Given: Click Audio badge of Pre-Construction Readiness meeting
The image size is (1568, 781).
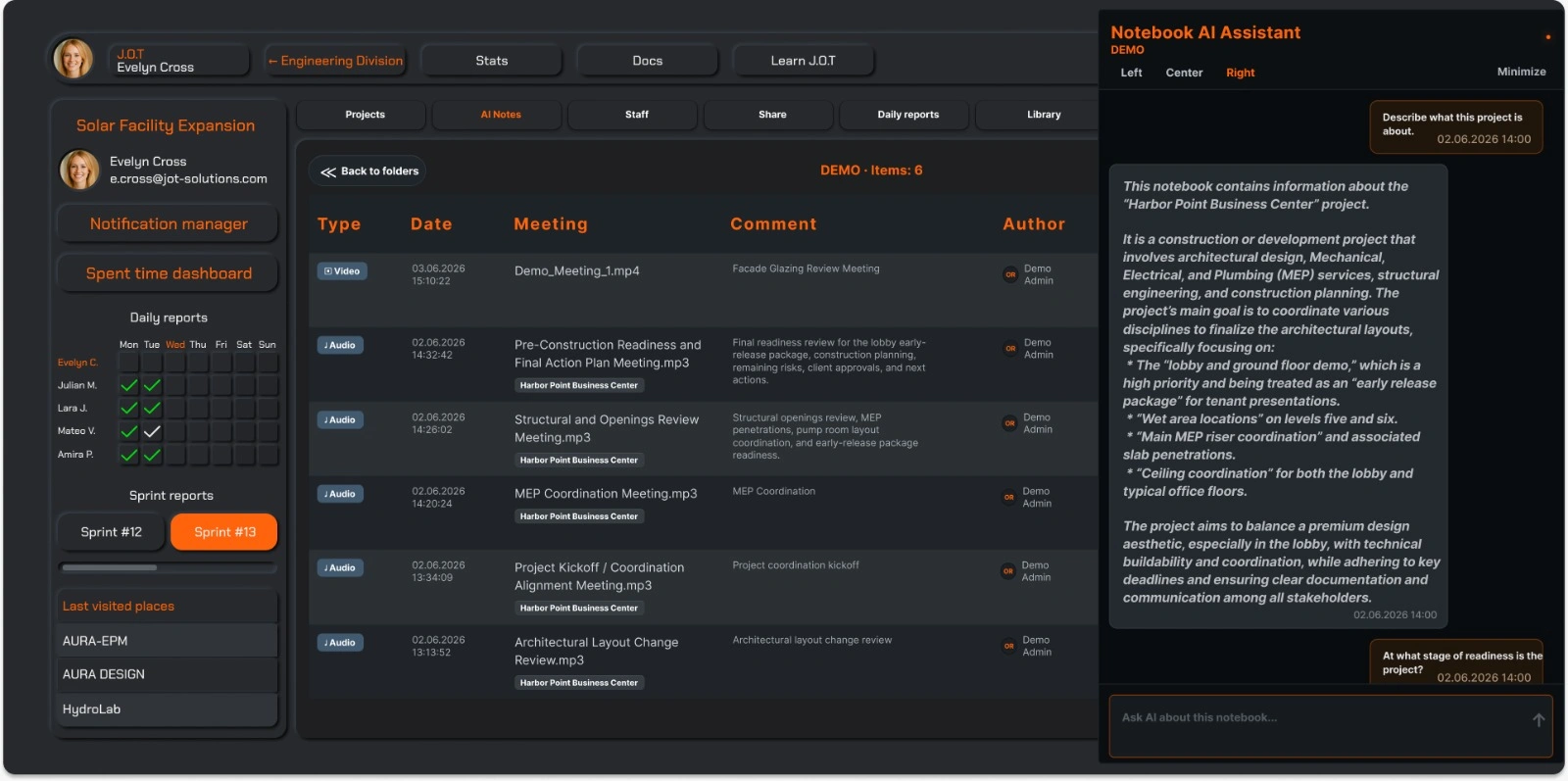Looking at the screenshot, I should click(340, 345).
